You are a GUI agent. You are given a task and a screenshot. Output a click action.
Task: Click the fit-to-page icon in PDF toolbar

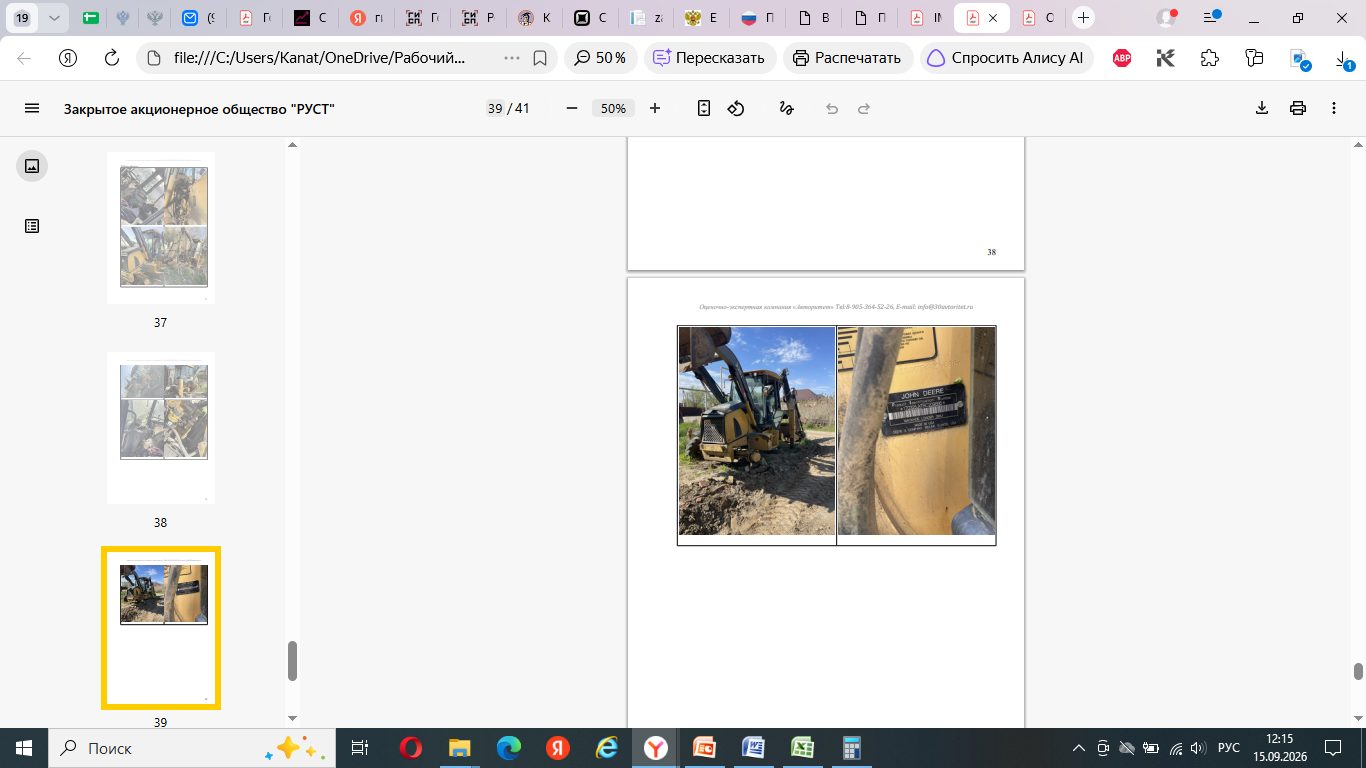(704, 108)
